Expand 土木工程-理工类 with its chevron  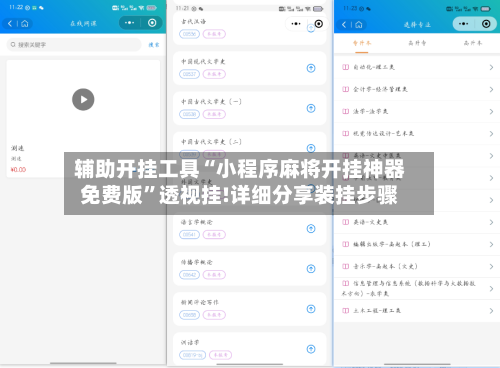[491, 311]
